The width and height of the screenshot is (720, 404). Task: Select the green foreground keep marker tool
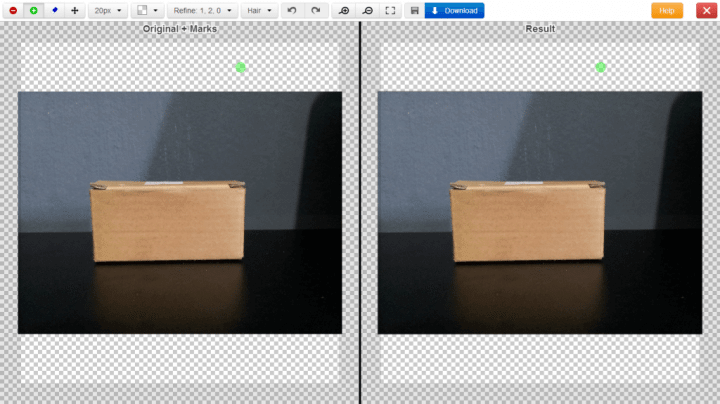click(33, 10)
